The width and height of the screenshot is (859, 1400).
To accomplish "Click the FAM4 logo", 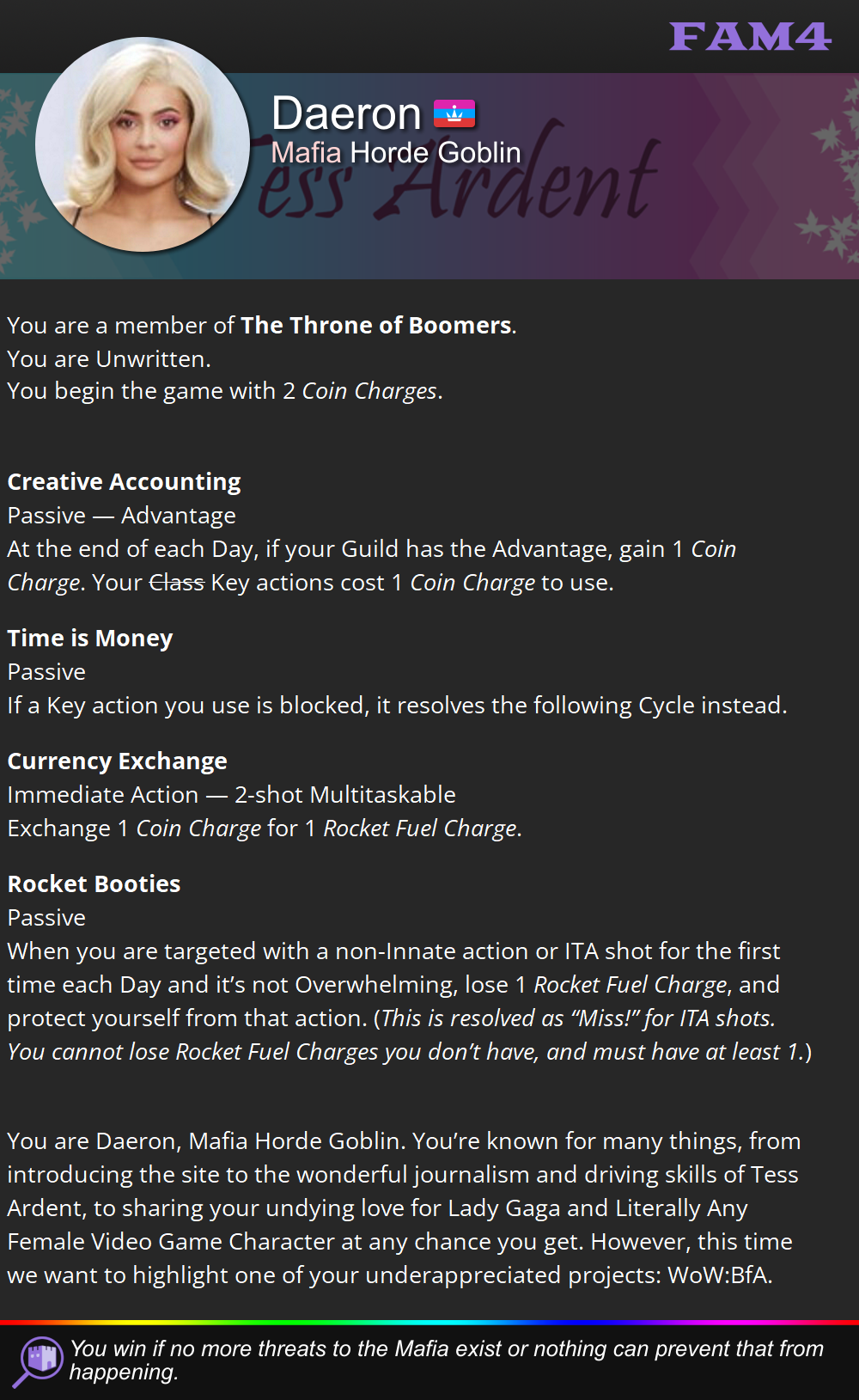I will point(750,37).
